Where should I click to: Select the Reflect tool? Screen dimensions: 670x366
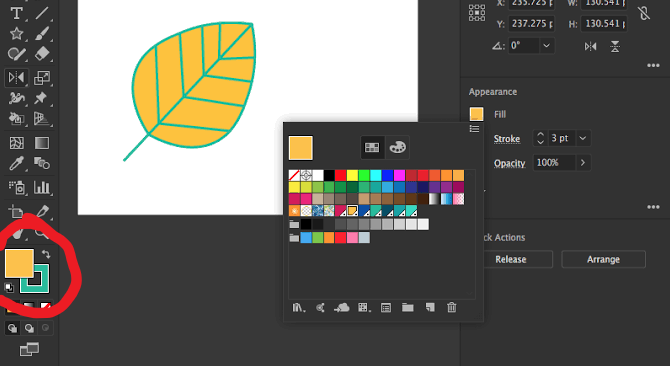pos(16,77)
